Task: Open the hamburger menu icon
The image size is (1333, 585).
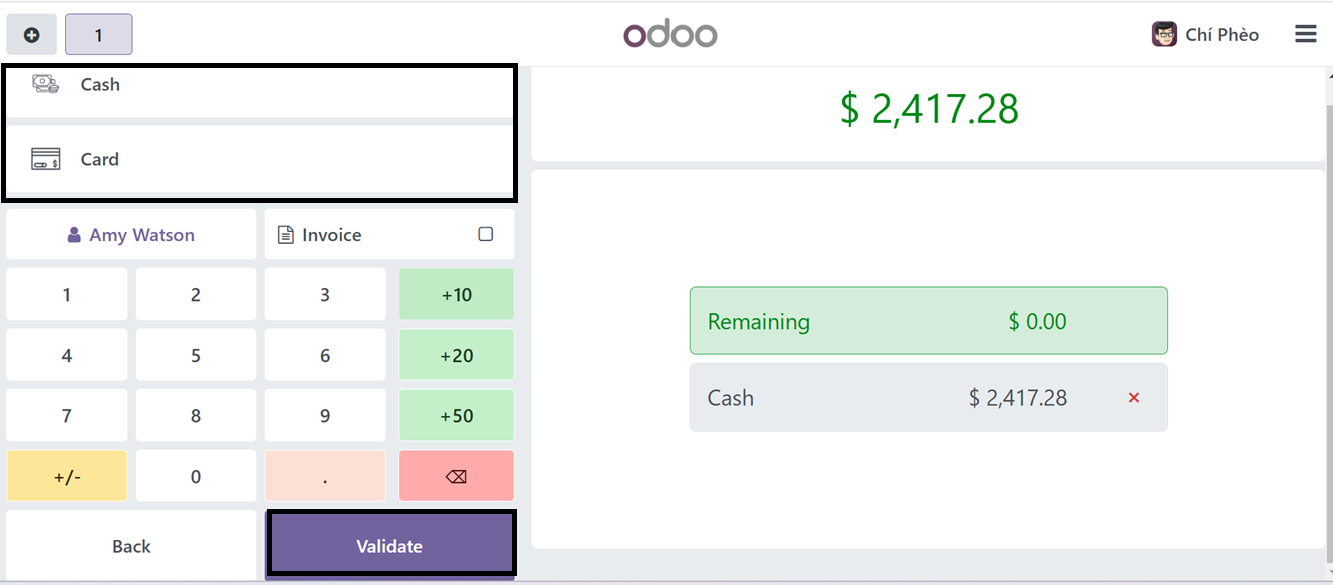Action: [1305, 34]
